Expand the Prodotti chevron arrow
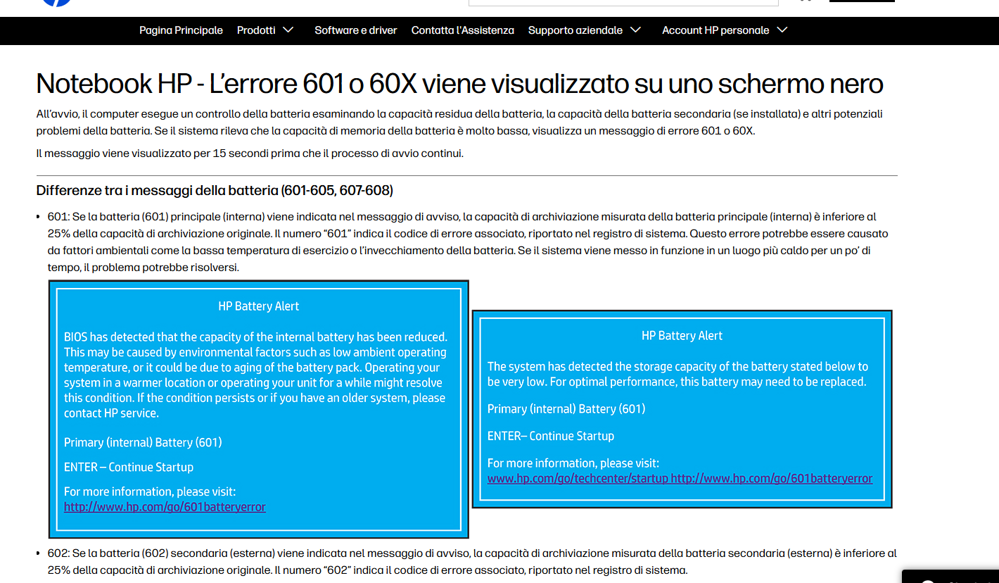 click(x=288, y=30)
